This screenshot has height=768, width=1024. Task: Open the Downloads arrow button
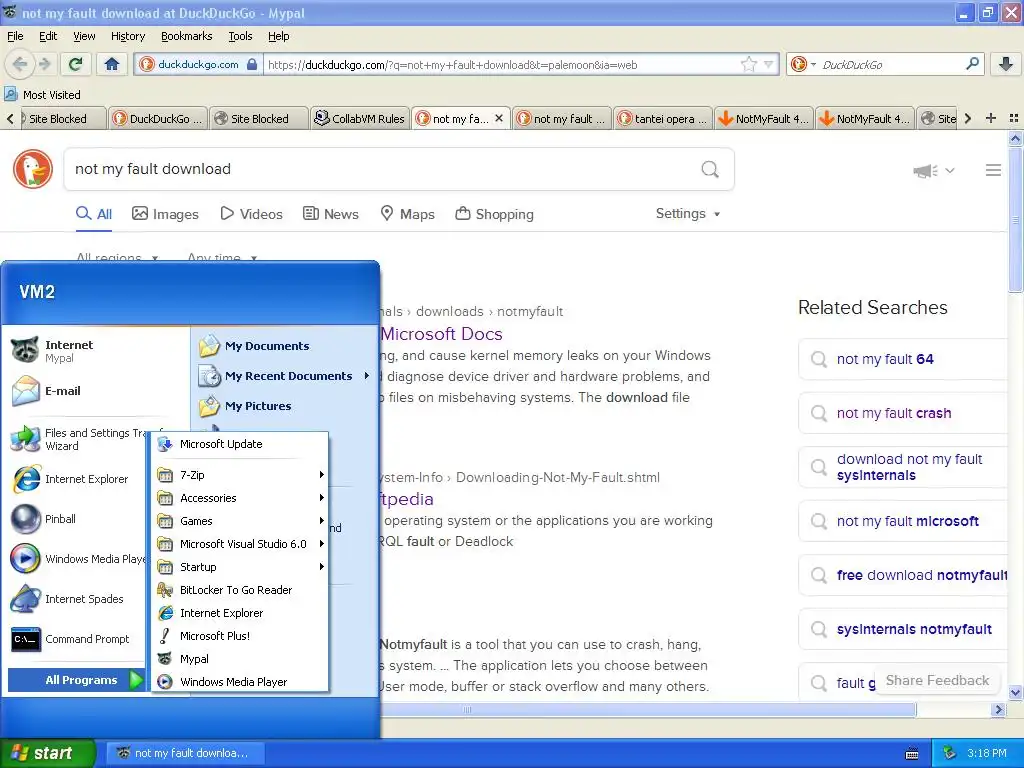1006,64
